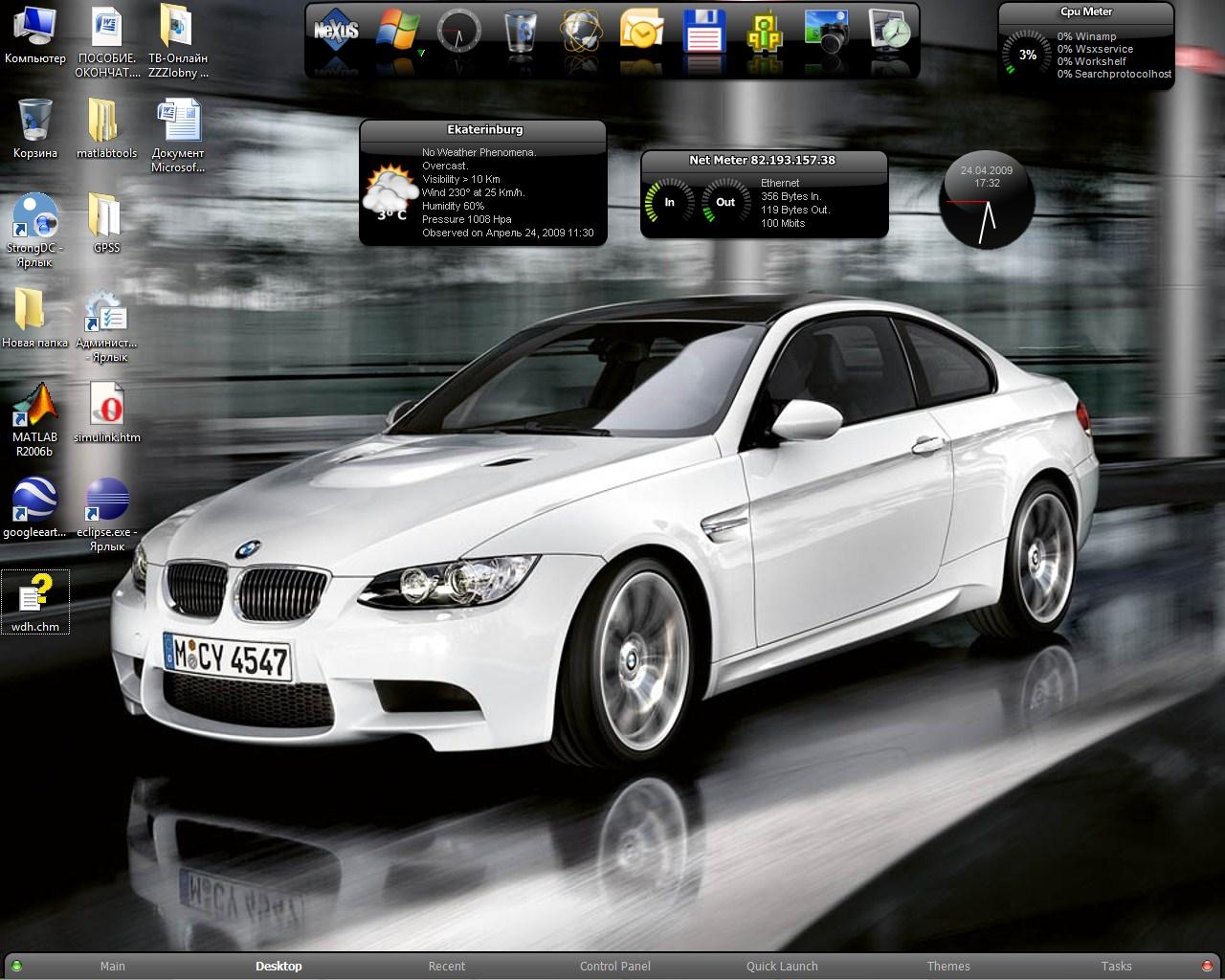The width and height of the screenshot is (1225, 980).
Task: Click the blue floppy disk icon in the dock
Action: tap(703, 32)
